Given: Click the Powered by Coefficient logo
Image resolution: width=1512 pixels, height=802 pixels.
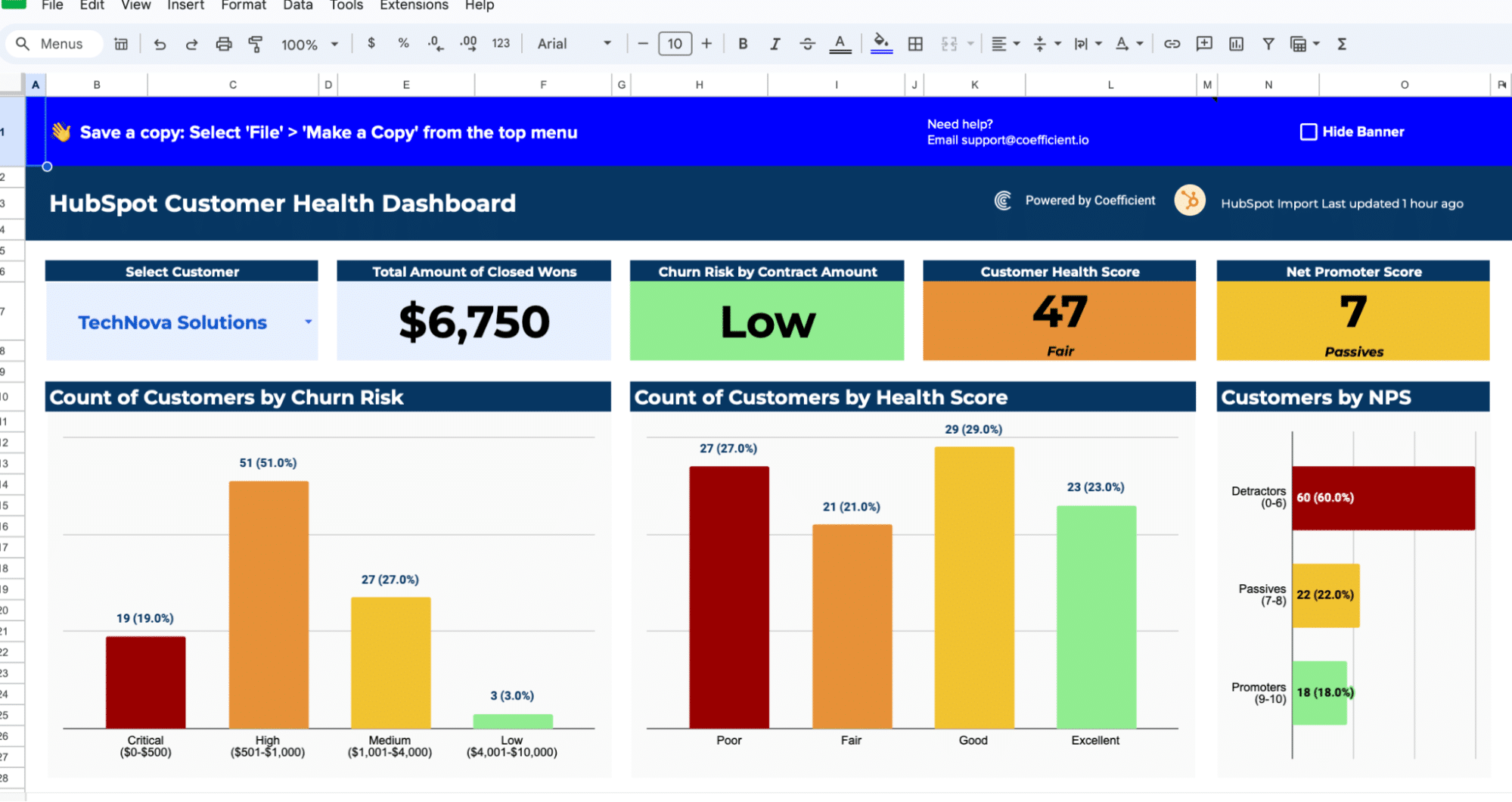Looking at the screenshot, I should [1003, 201].
